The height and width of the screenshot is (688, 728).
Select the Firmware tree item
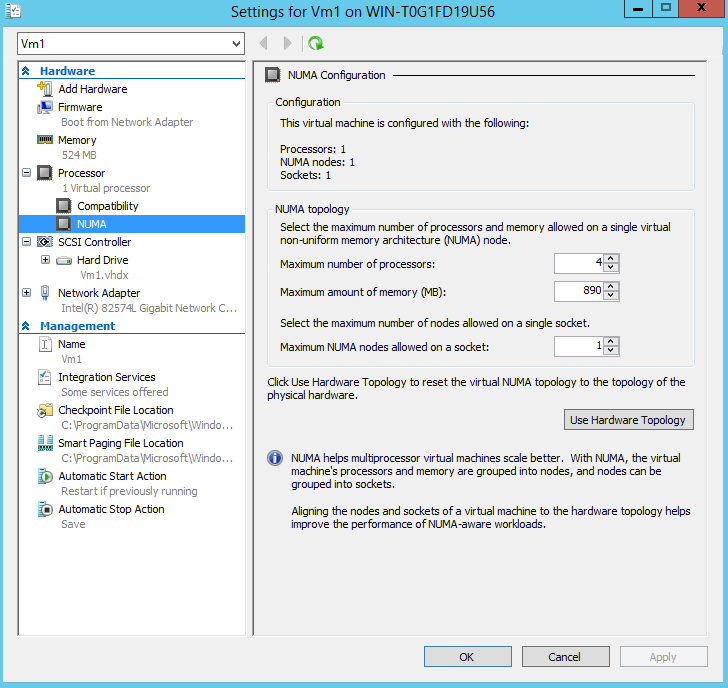80,107
